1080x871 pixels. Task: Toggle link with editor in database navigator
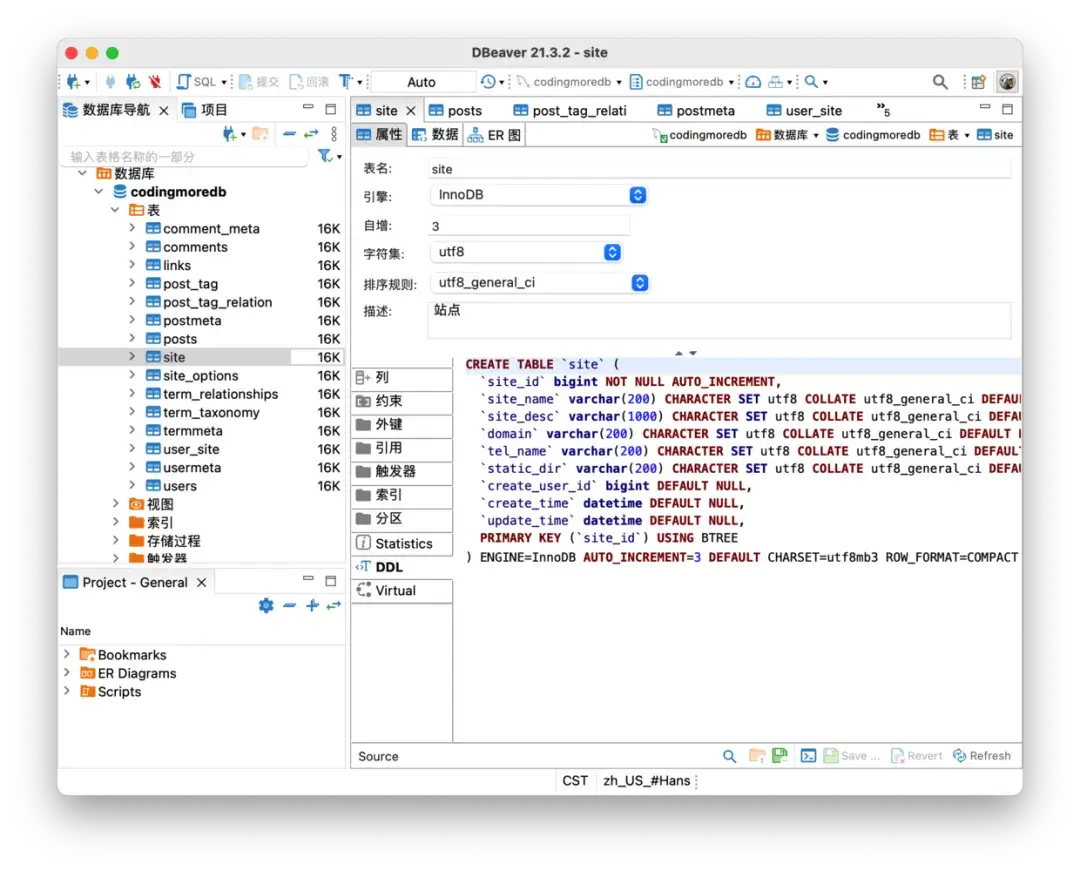(311, 134)
